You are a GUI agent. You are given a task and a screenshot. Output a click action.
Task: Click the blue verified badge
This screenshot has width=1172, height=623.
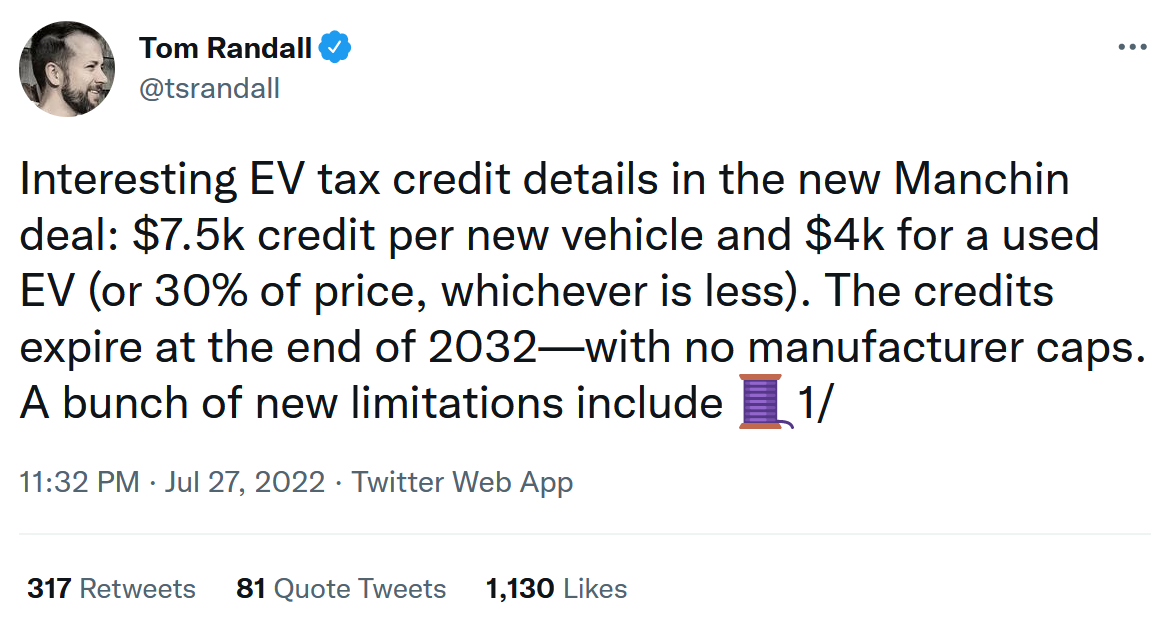pos(333,47)
